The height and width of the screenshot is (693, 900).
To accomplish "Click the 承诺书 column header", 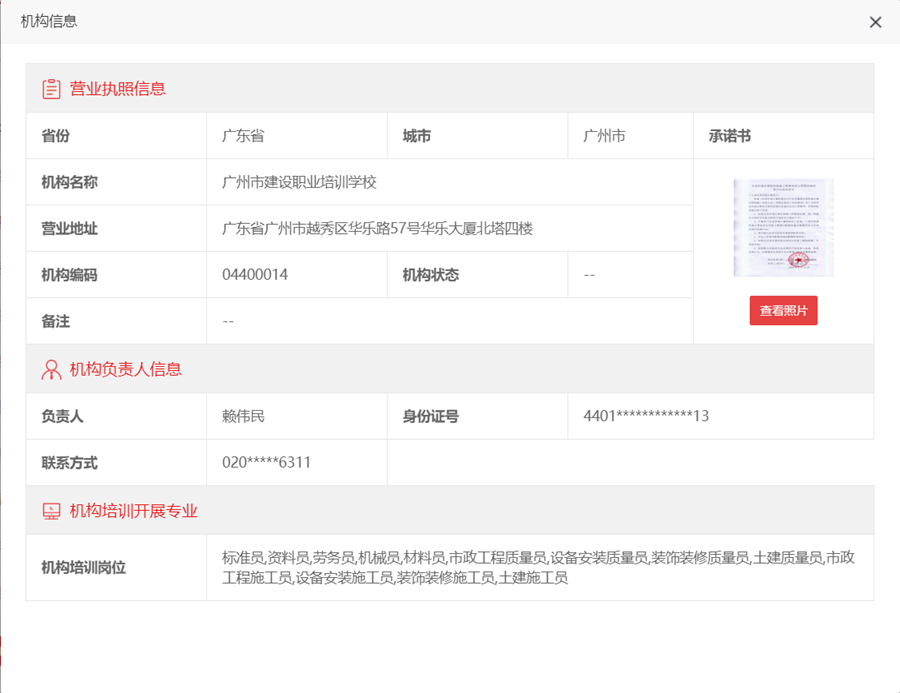I will point(783,136).
